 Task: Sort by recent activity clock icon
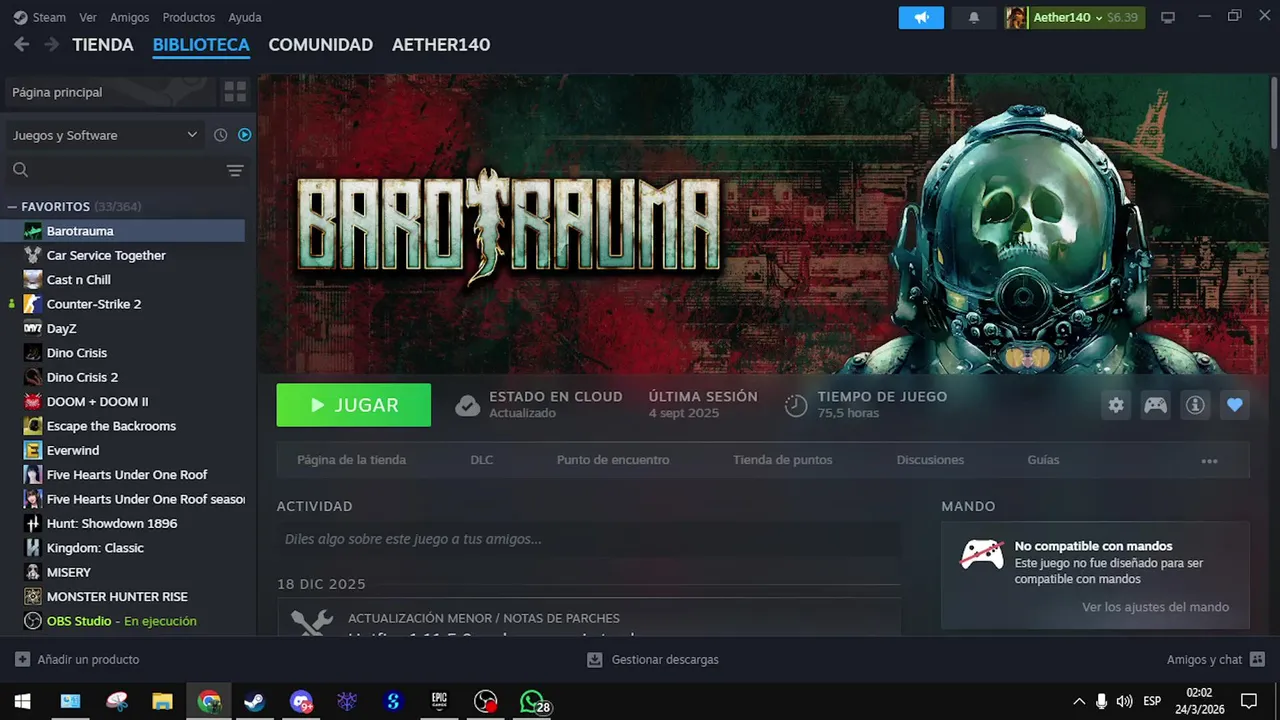(221, 135)
